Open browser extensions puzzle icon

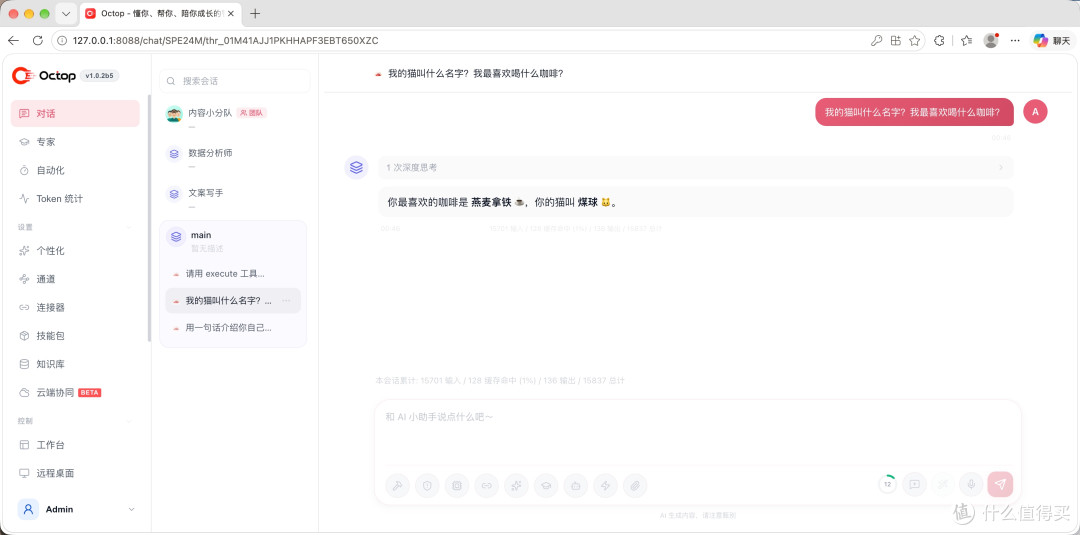pyautogui.click(x=939, y=41)
